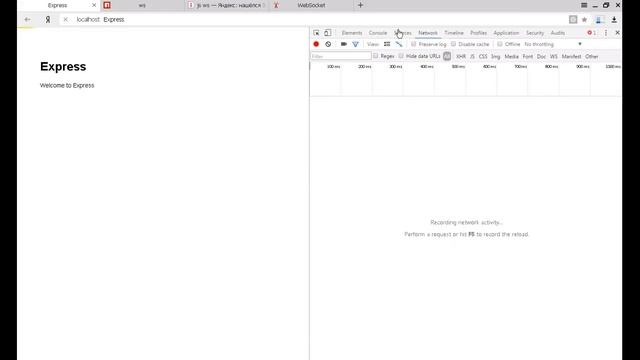Enable the Regex filter checkbox
Screen dimensions: 640x360
pos(376,56)
